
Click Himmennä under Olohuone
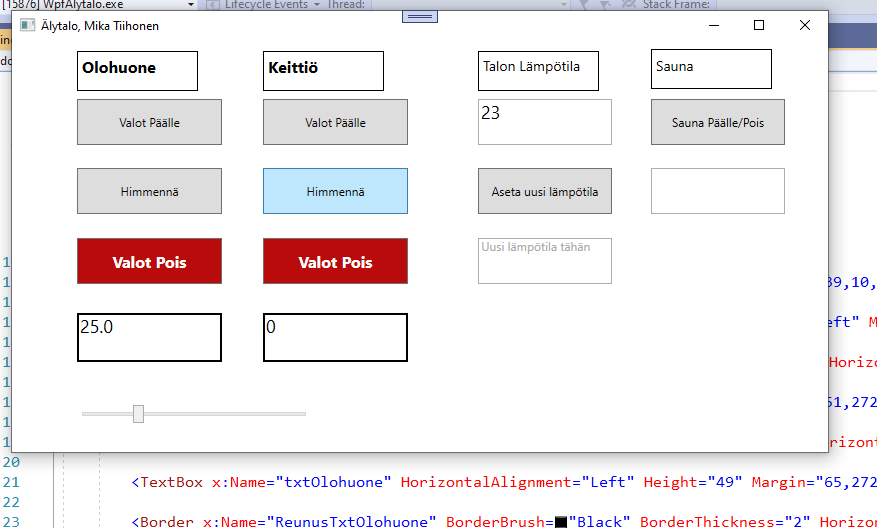[x=149, y=191]
